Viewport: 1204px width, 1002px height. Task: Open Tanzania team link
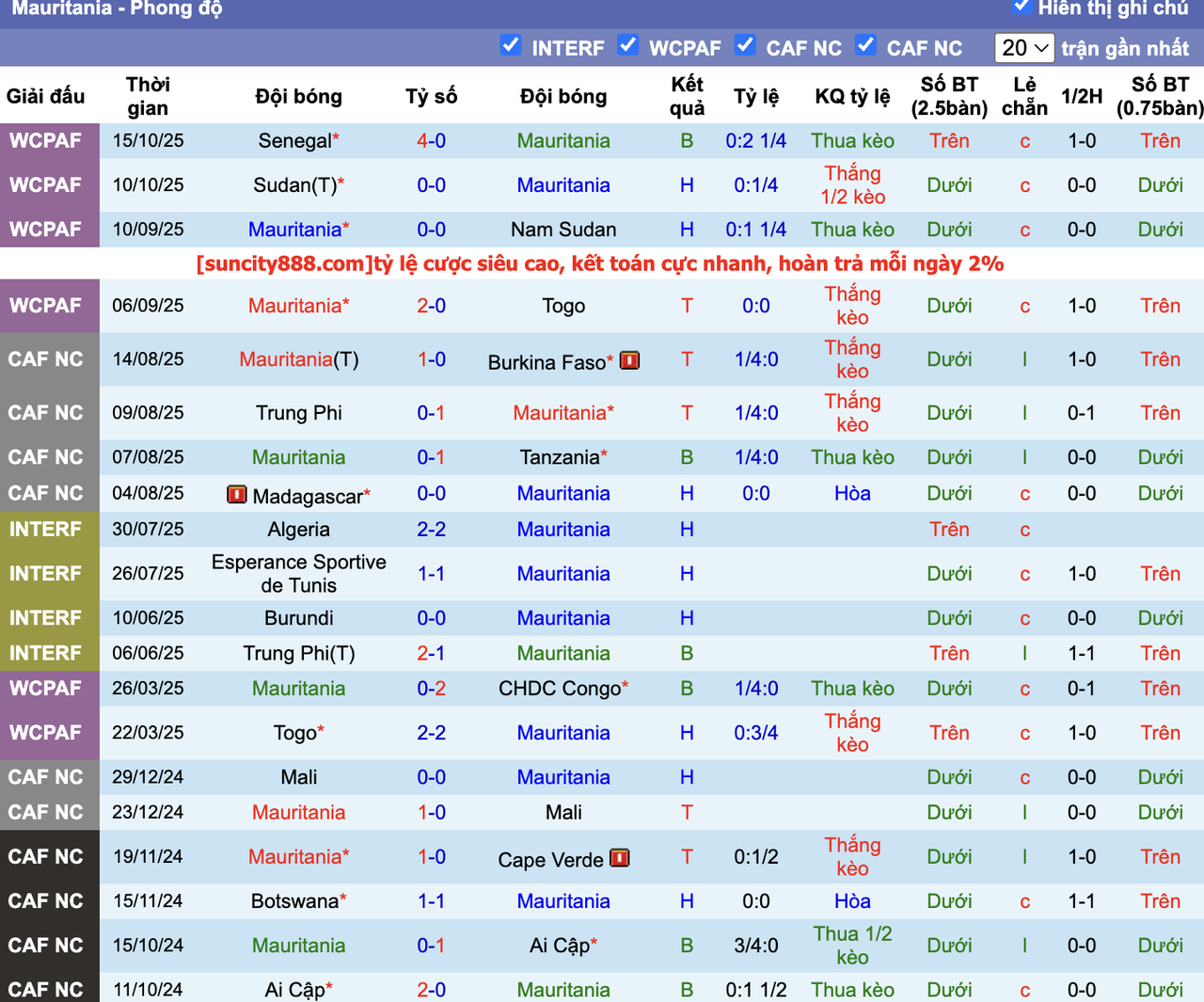click(x=560, y=457)
